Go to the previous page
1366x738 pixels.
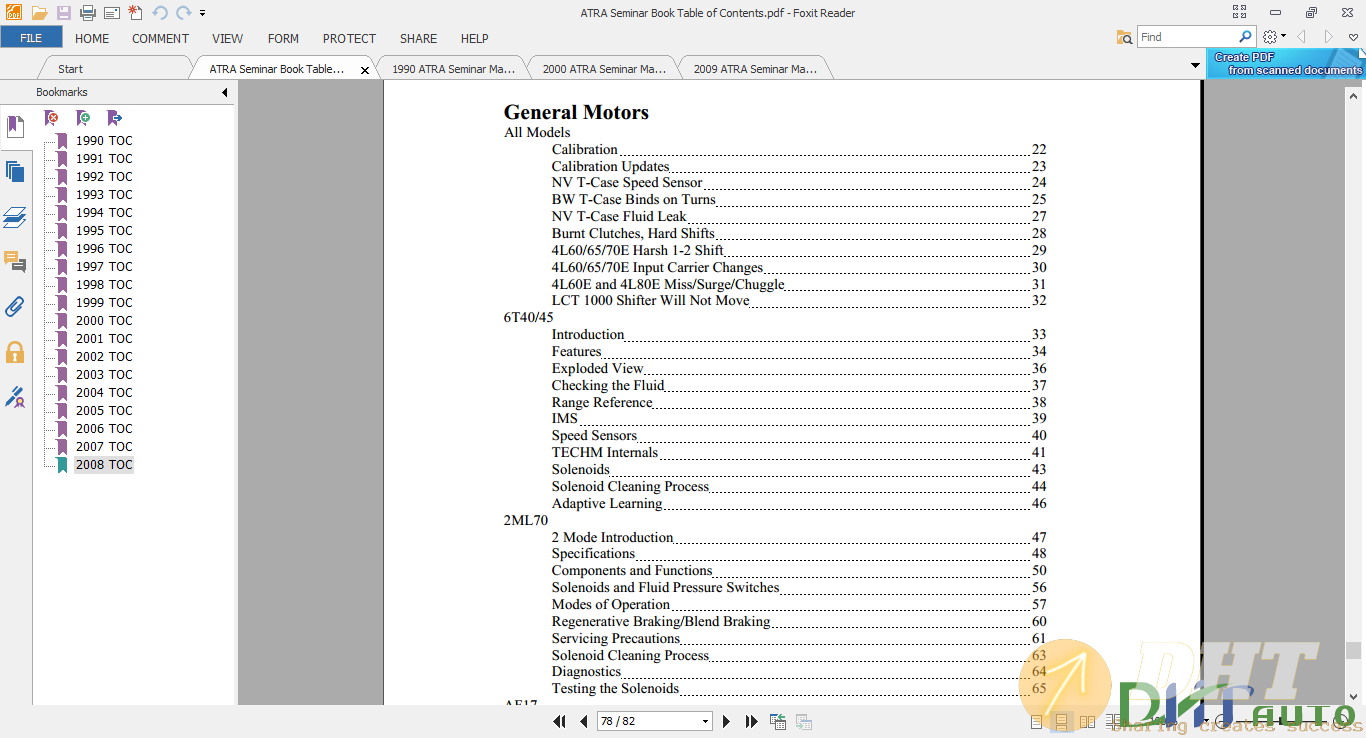click(x=584, y=721)
